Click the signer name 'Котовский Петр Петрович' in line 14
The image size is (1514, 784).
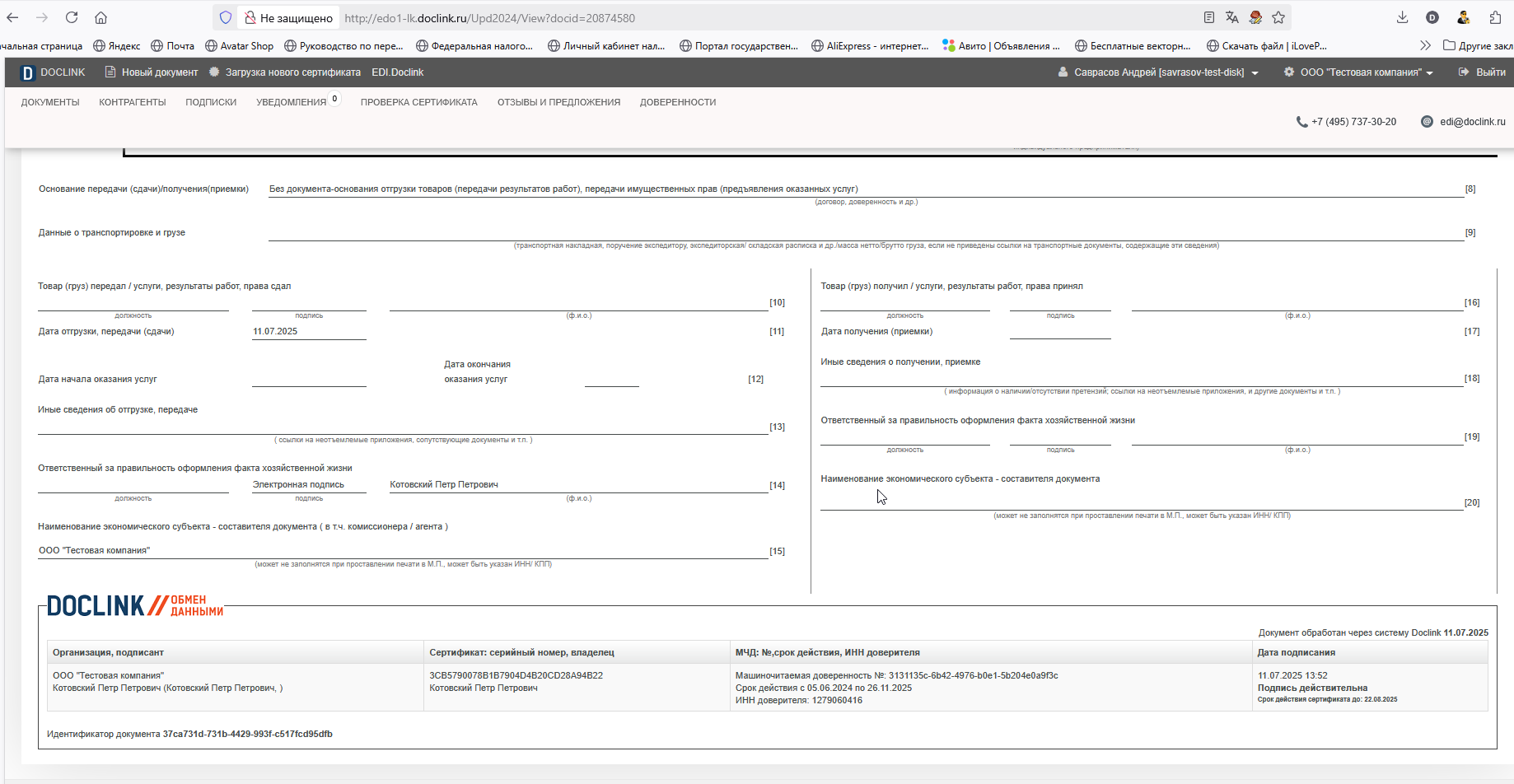click(444, 484)
